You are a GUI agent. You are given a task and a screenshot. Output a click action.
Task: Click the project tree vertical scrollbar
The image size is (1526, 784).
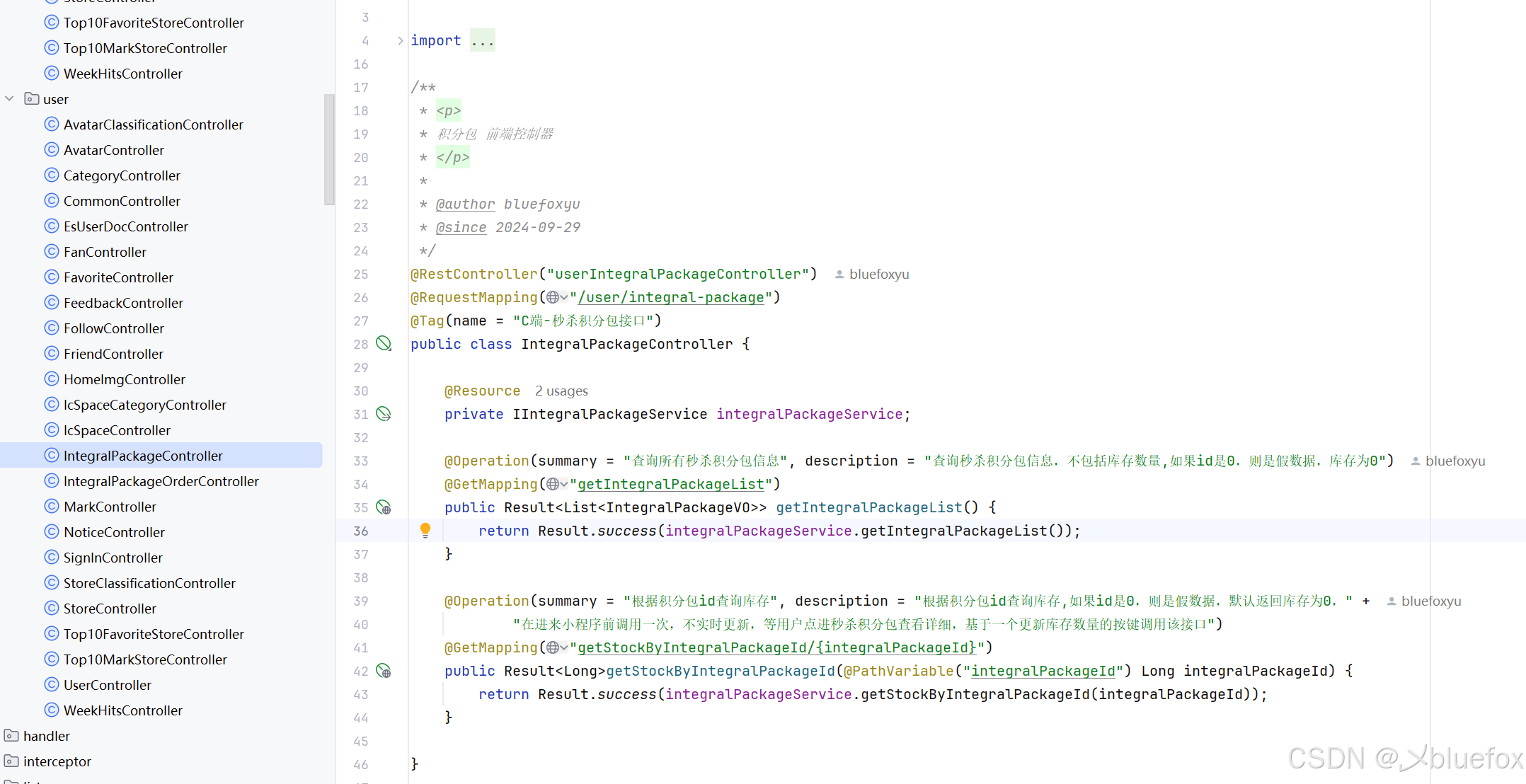(328, 149)
